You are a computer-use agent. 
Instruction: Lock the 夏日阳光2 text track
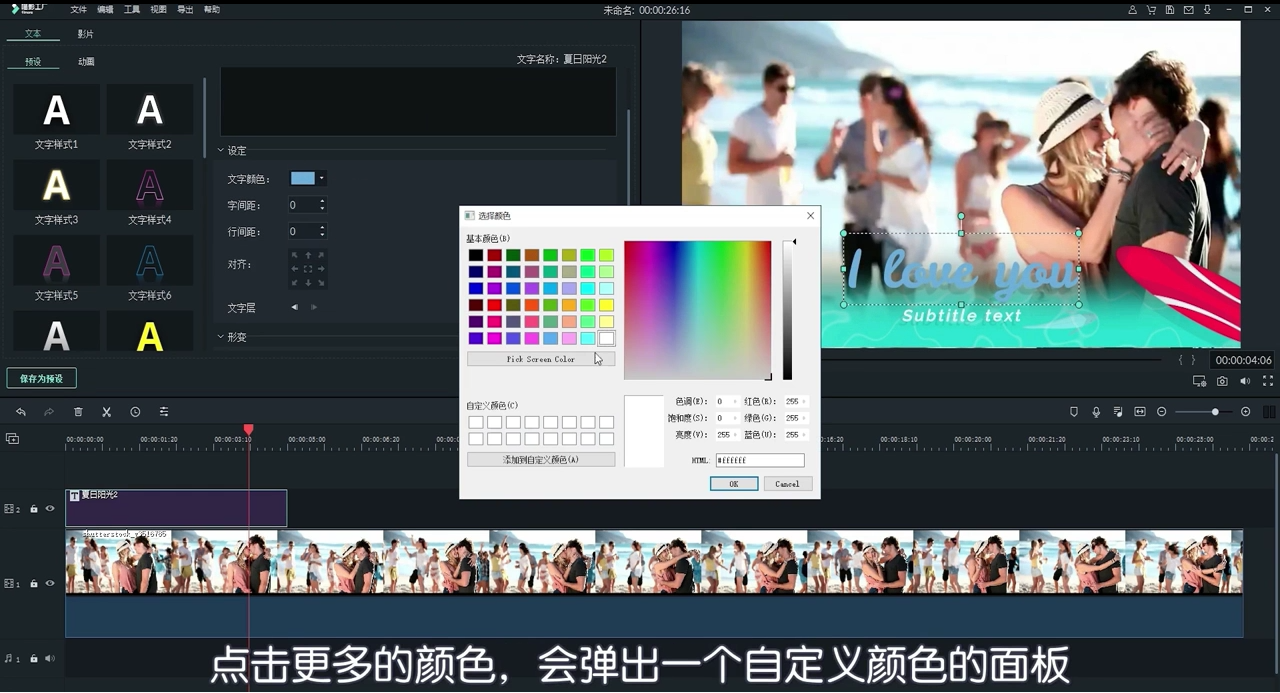[34, 508]
